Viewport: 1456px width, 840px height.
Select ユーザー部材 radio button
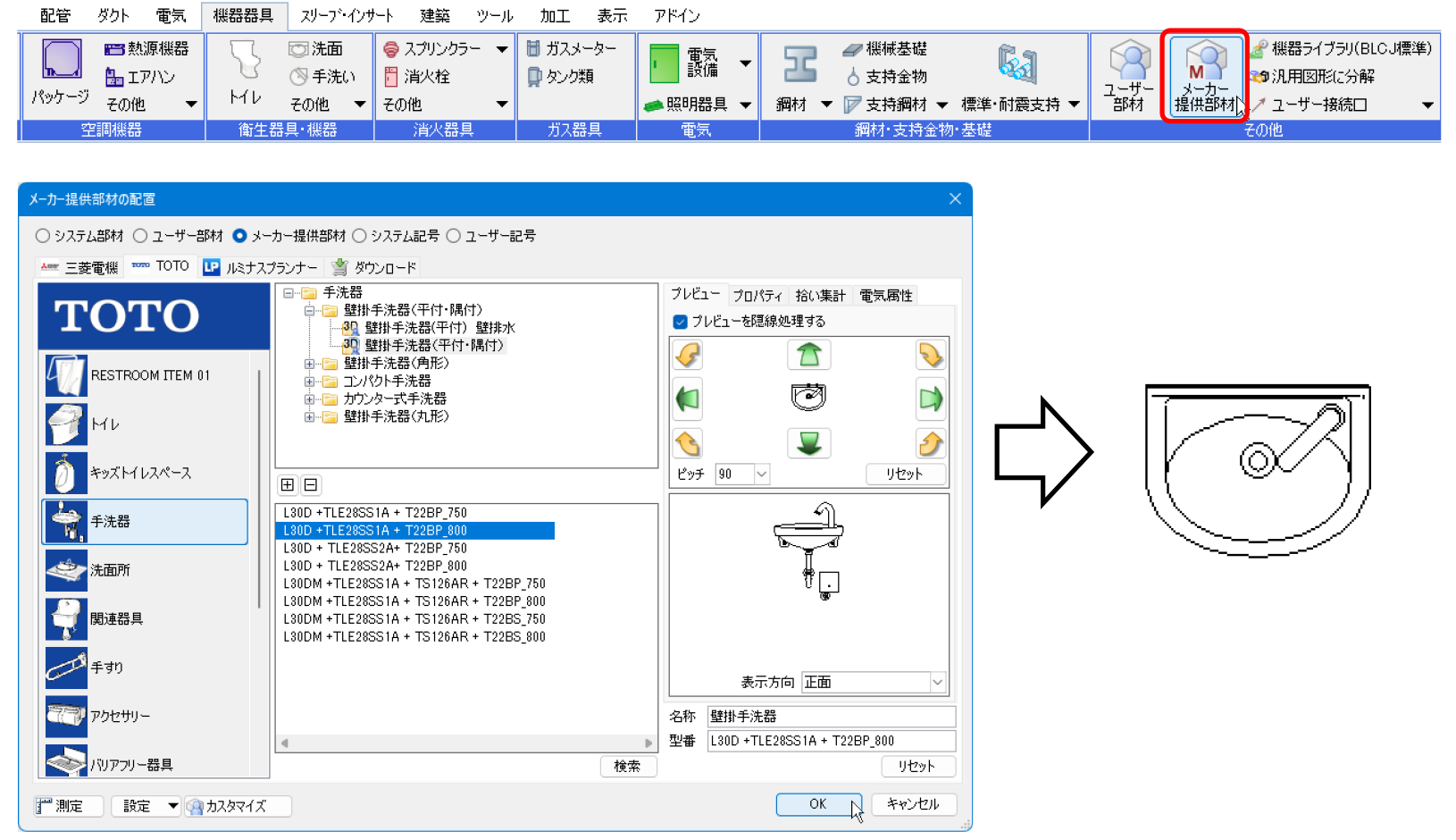click(x=140, y=236)
